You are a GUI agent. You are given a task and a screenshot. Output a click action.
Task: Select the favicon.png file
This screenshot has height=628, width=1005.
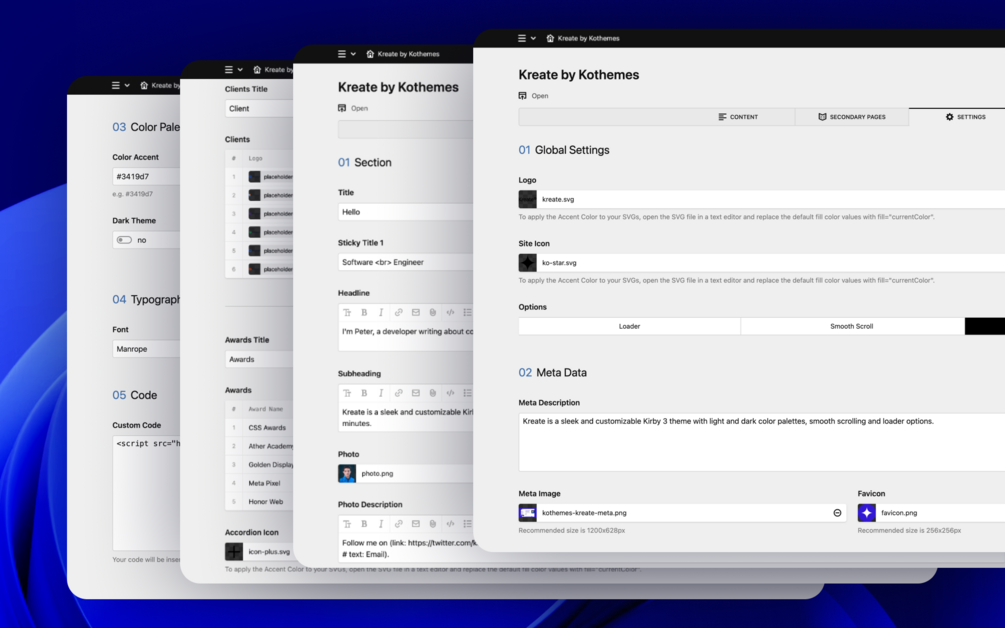coord(931,513)
